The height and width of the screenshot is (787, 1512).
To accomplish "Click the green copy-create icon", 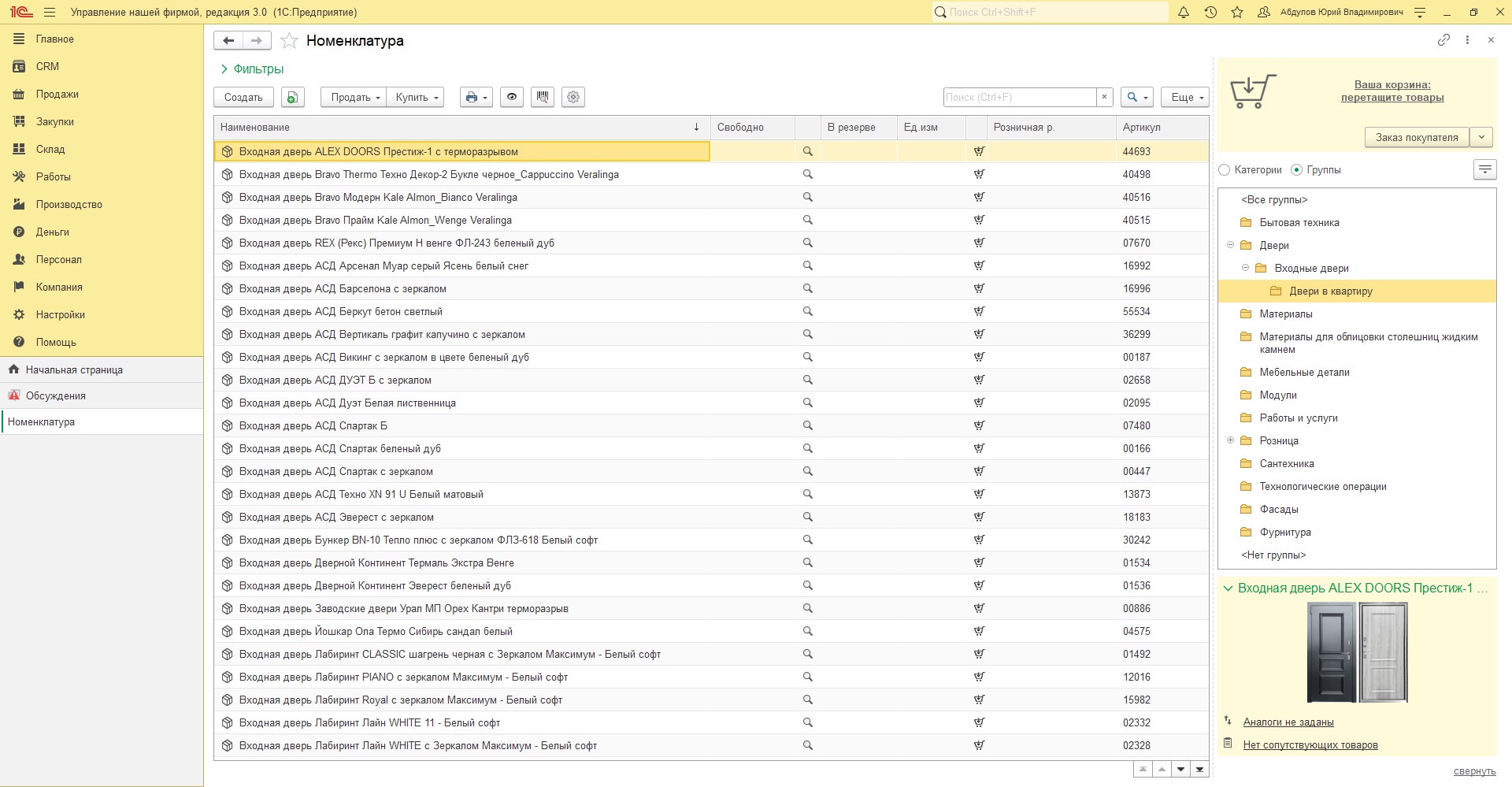I will pos(292,97).
